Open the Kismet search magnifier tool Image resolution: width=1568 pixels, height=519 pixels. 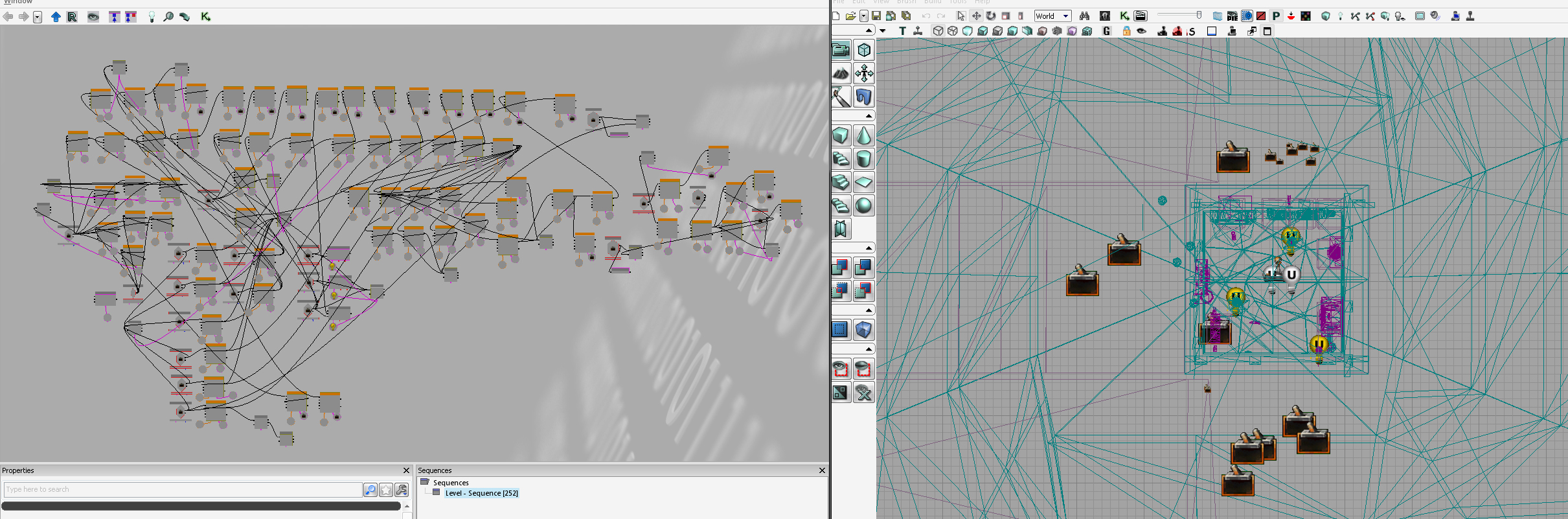(168, 17)
